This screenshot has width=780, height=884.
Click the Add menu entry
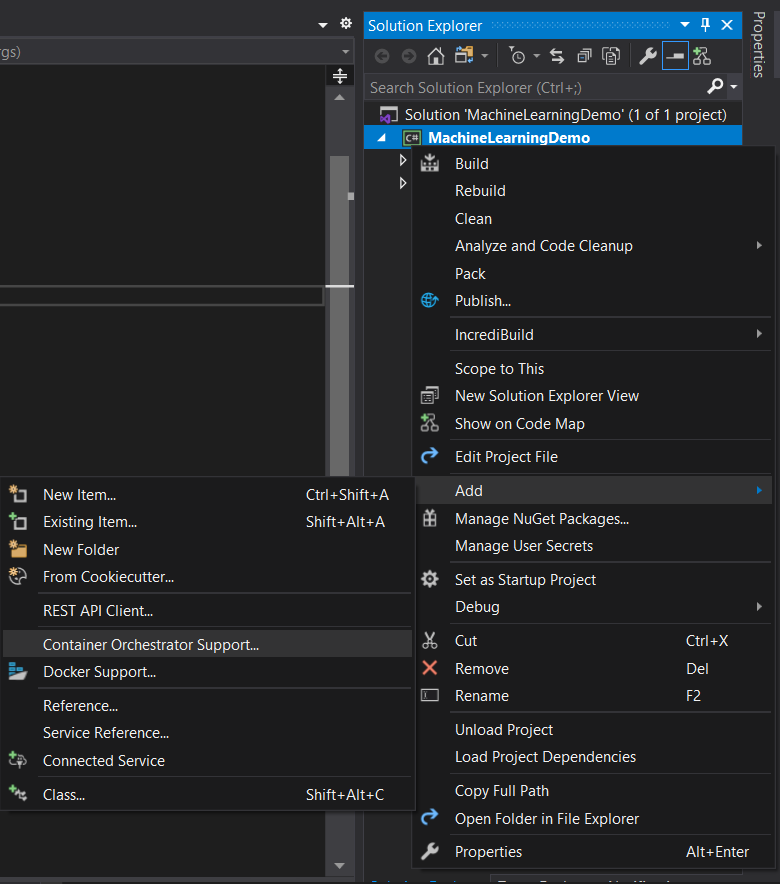coord(593,490)
